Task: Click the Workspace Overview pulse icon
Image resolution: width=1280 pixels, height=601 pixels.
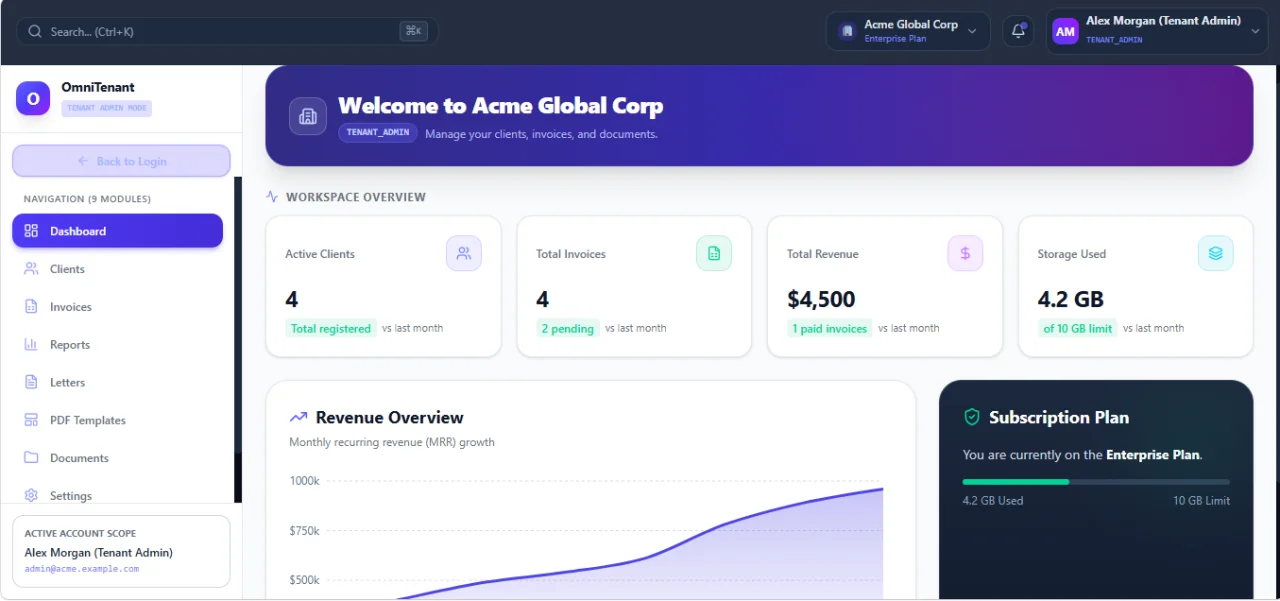Action: point(272,197)
